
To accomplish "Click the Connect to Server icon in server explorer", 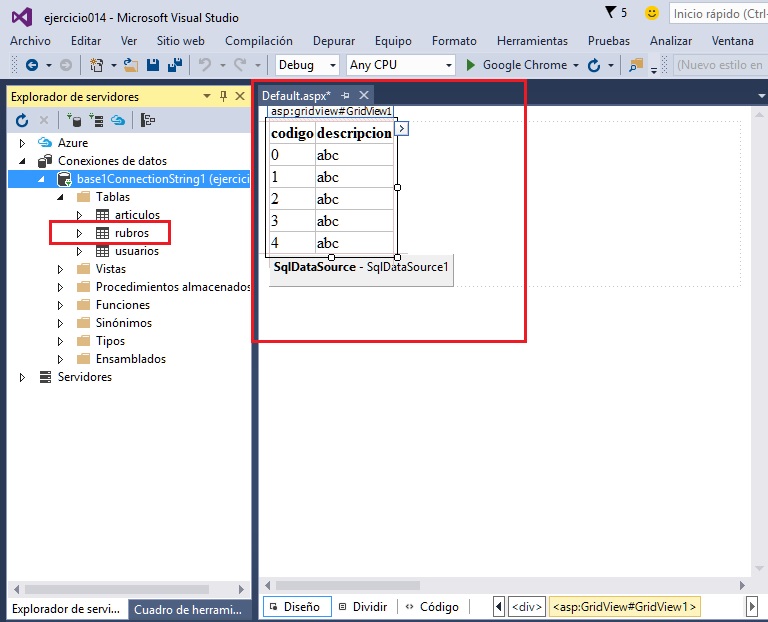I will coord(96,120).
